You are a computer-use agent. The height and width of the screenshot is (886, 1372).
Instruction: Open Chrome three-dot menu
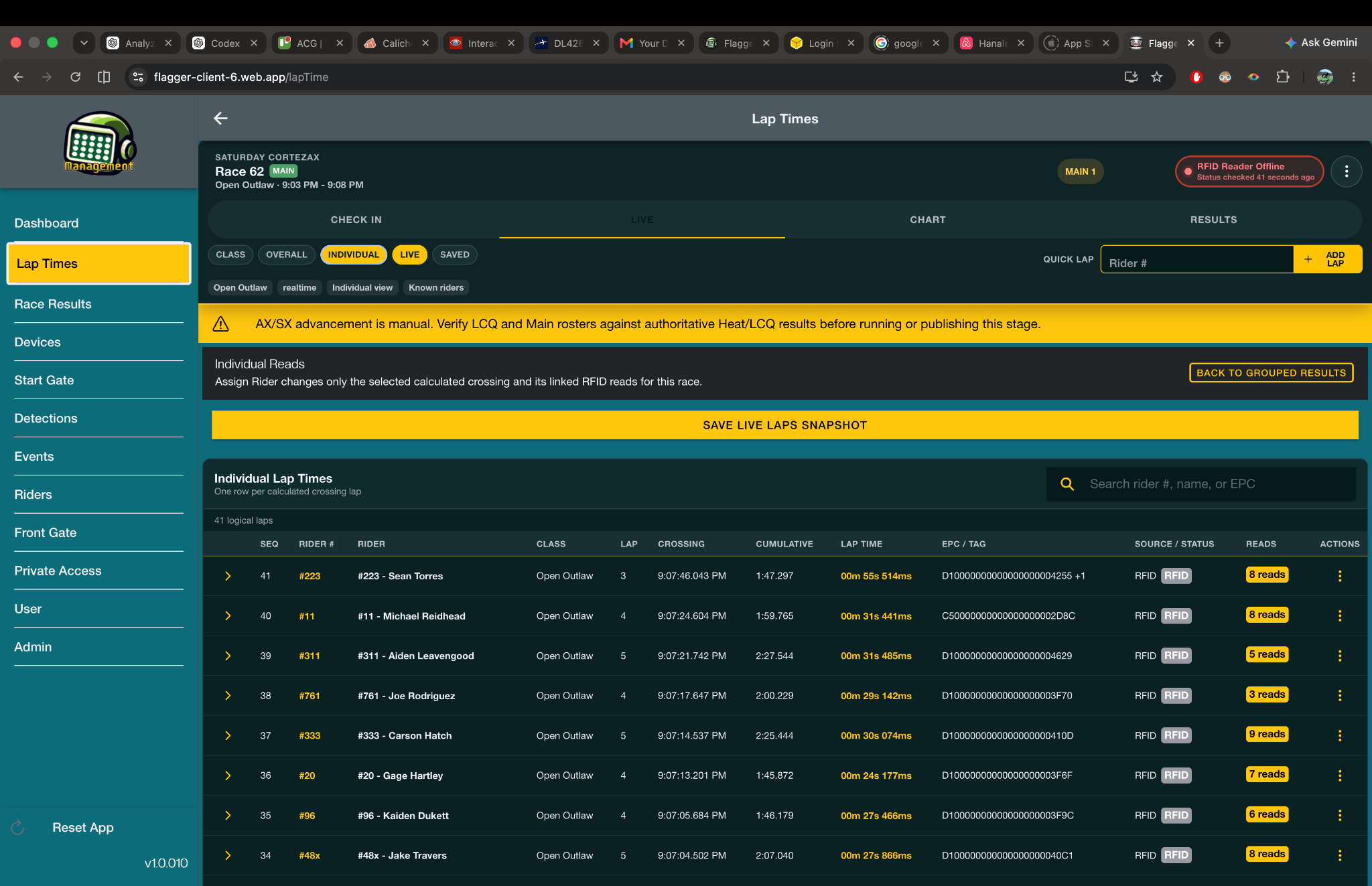click(x=1353, y=77)
